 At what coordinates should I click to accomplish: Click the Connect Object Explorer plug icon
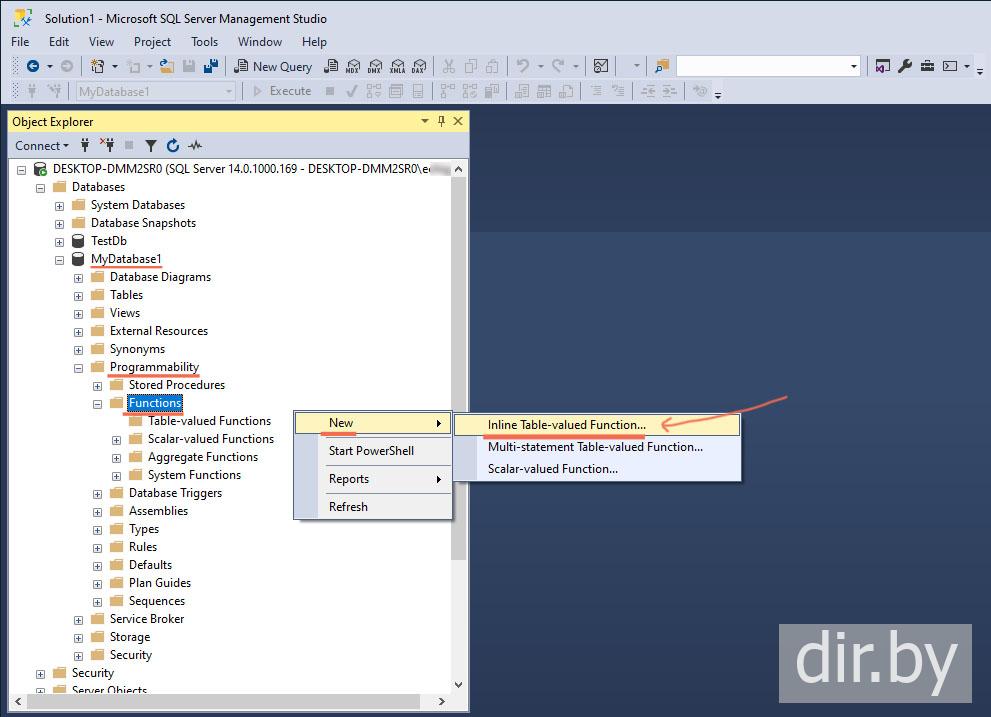85,146
